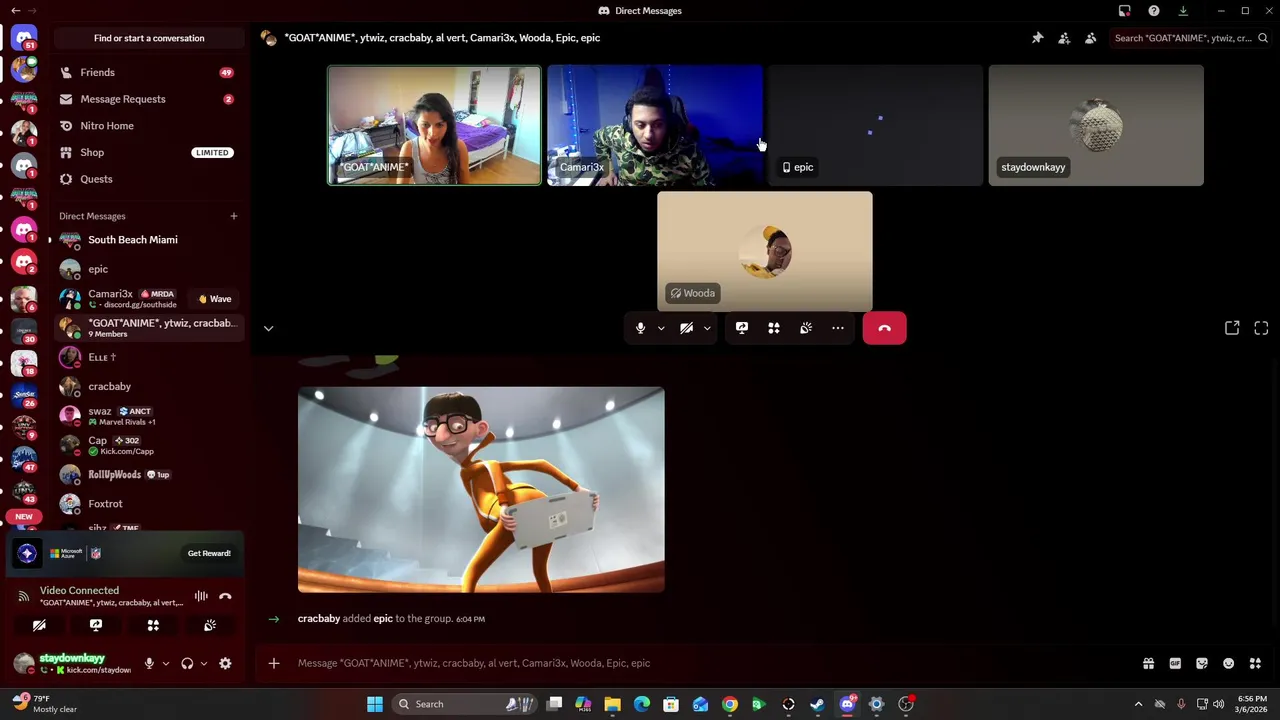
Task: Open User Settings gear
Action: [x=225, y=663]
